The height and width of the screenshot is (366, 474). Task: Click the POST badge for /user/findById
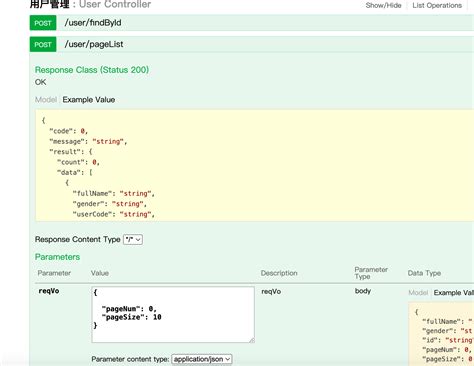coord(43,23)
